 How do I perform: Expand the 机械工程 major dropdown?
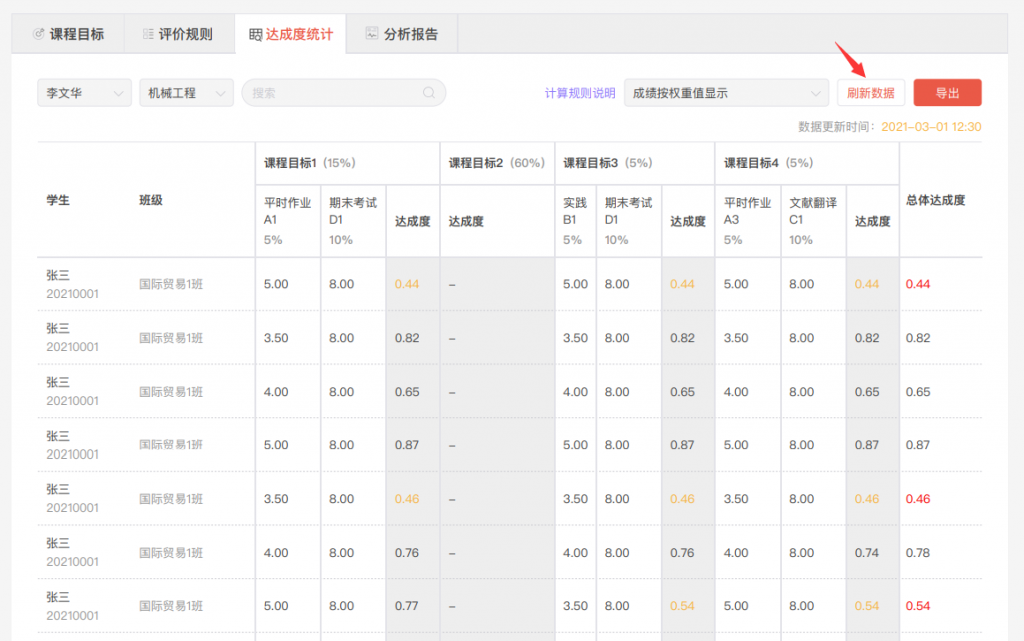click(x=186, y=93)
